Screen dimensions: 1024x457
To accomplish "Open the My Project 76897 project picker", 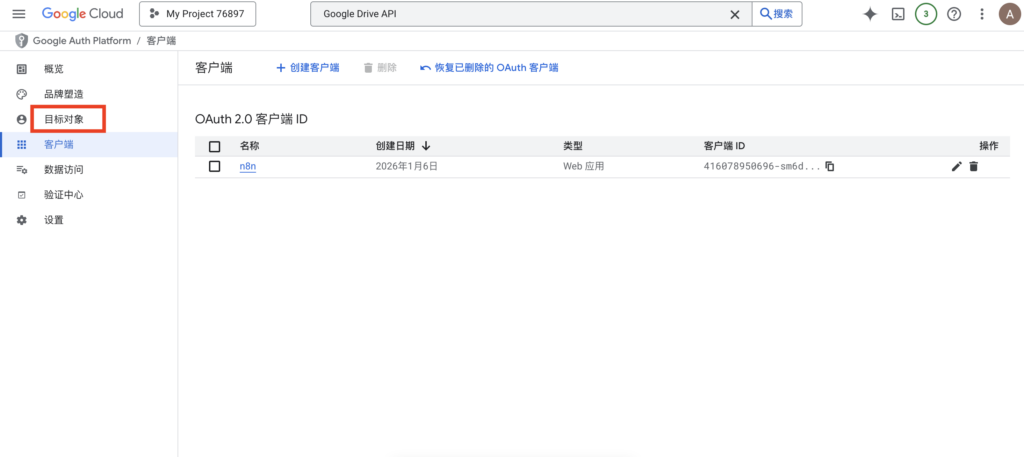I will (197, 14).
